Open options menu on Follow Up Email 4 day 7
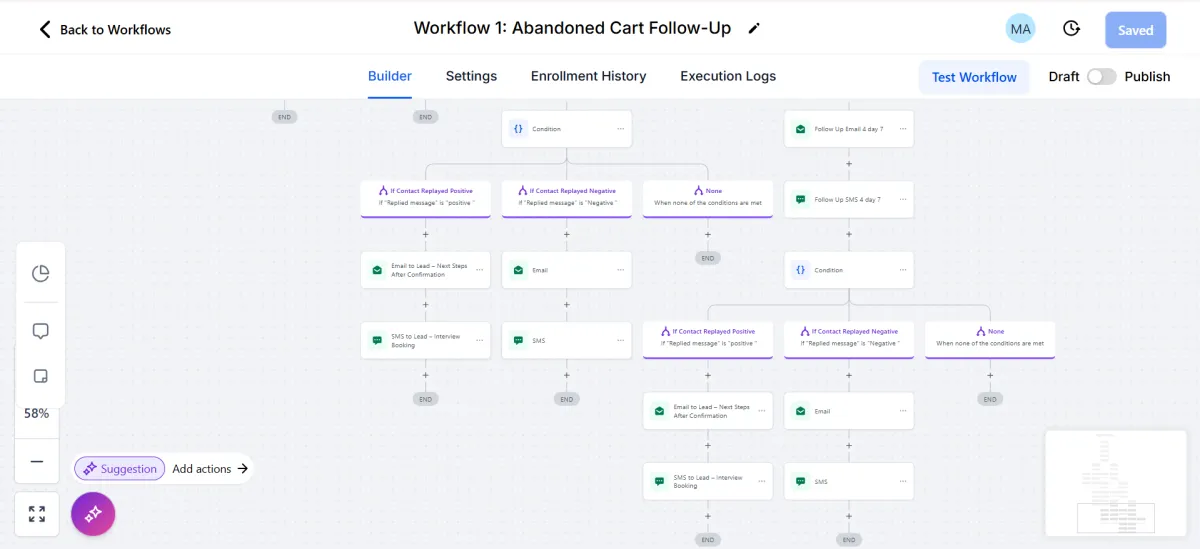This screenshot has width=1200, height=549. 903,129
